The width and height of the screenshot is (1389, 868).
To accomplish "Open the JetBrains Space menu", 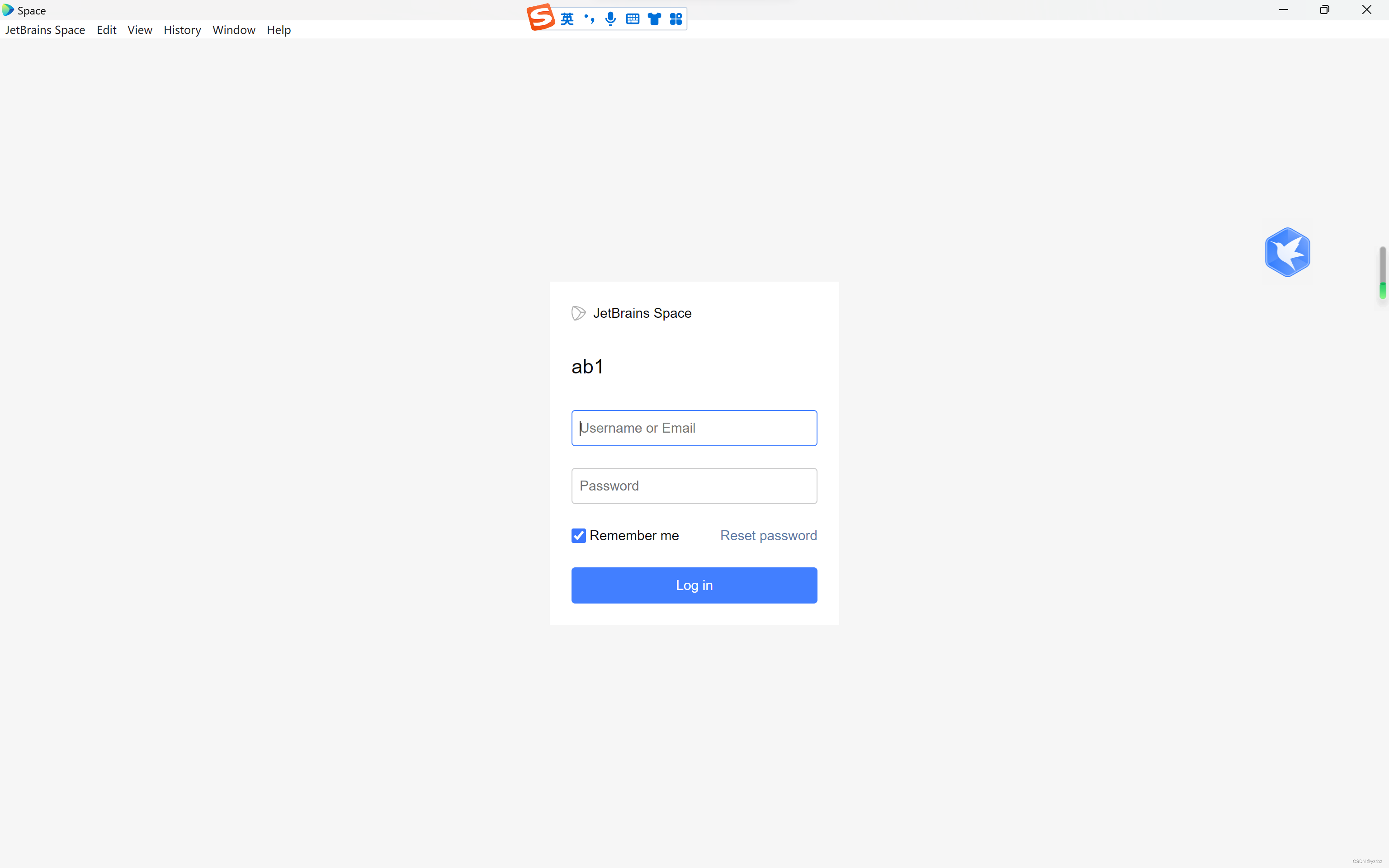I will [x=45, y=30].
